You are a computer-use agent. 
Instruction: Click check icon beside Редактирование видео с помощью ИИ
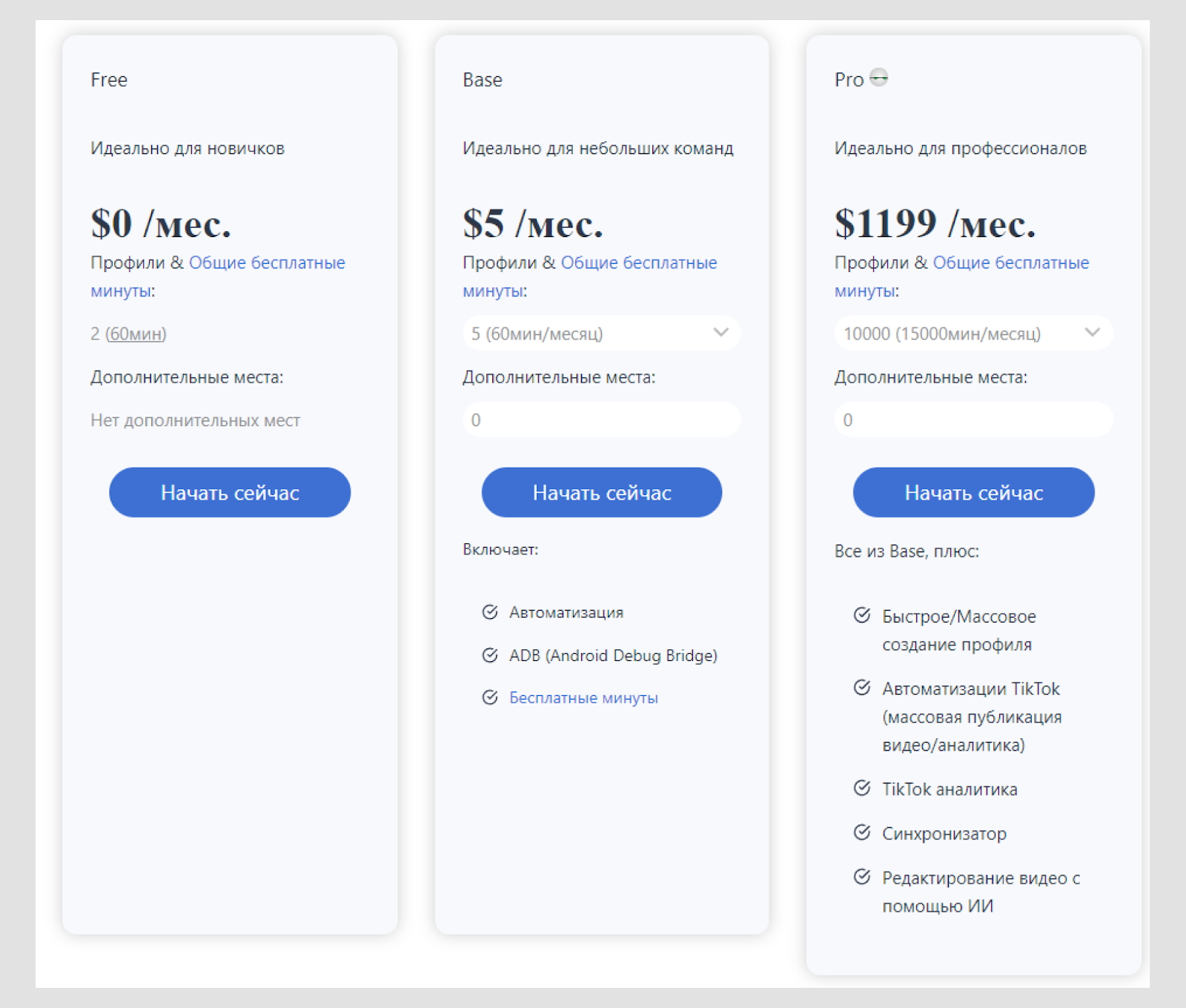(862, 877)
